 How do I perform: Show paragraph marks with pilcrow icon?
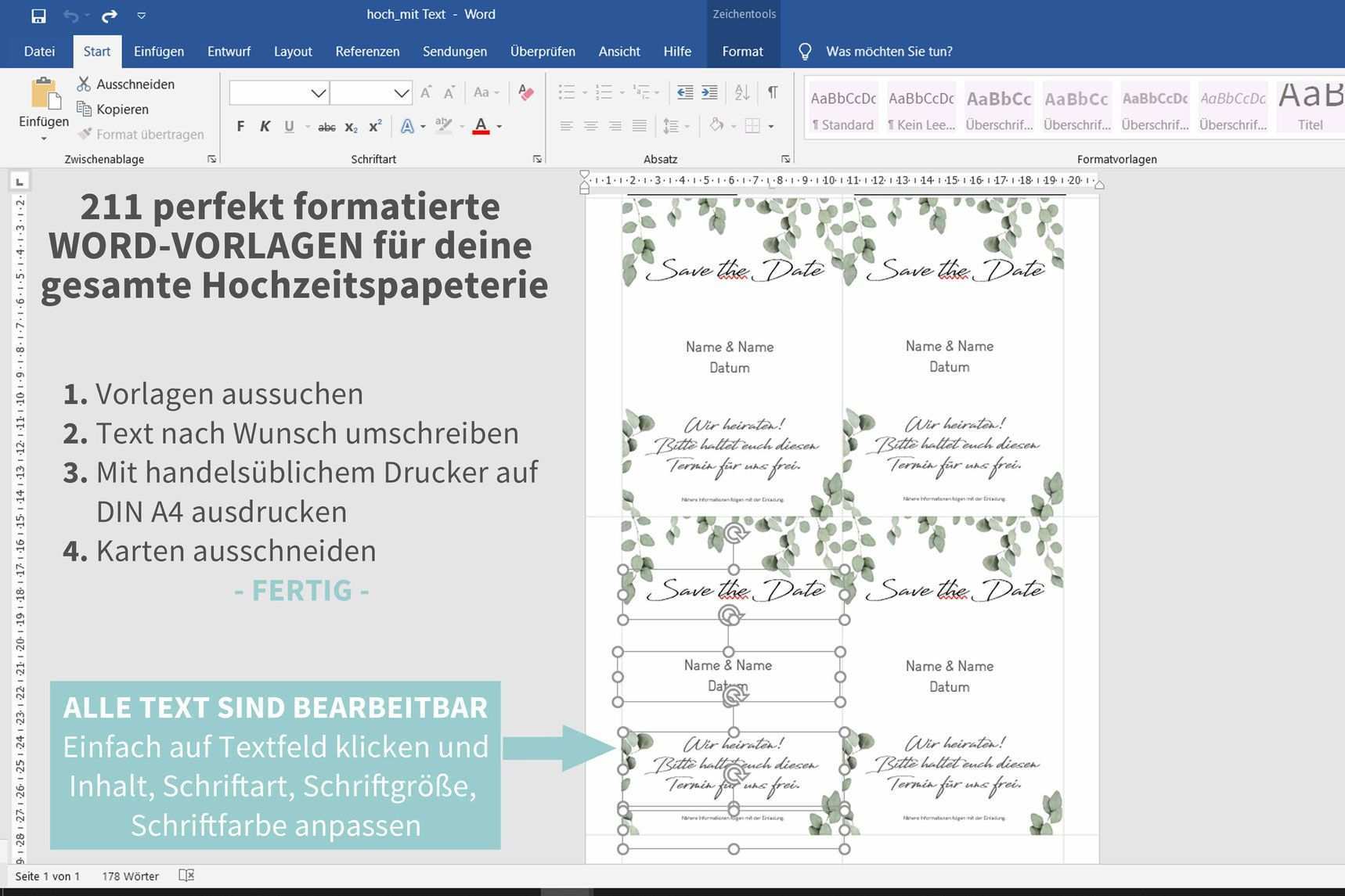(x=773, y=93)
